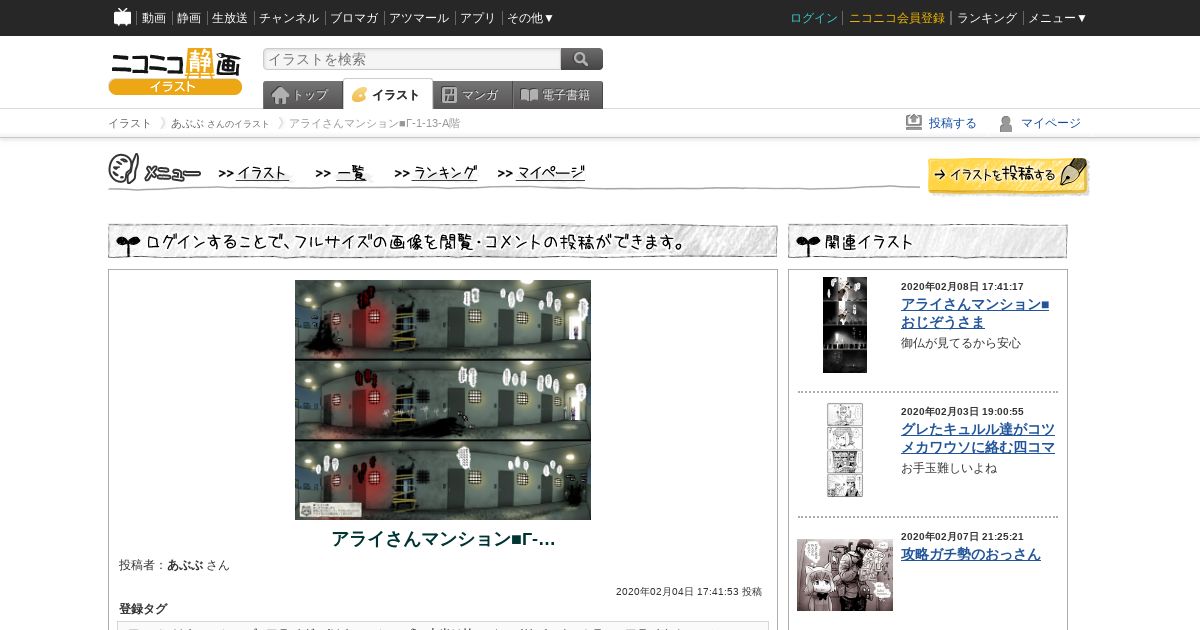Click the ログイン link
Viewport: 1200px width, 630px height.
814,18
